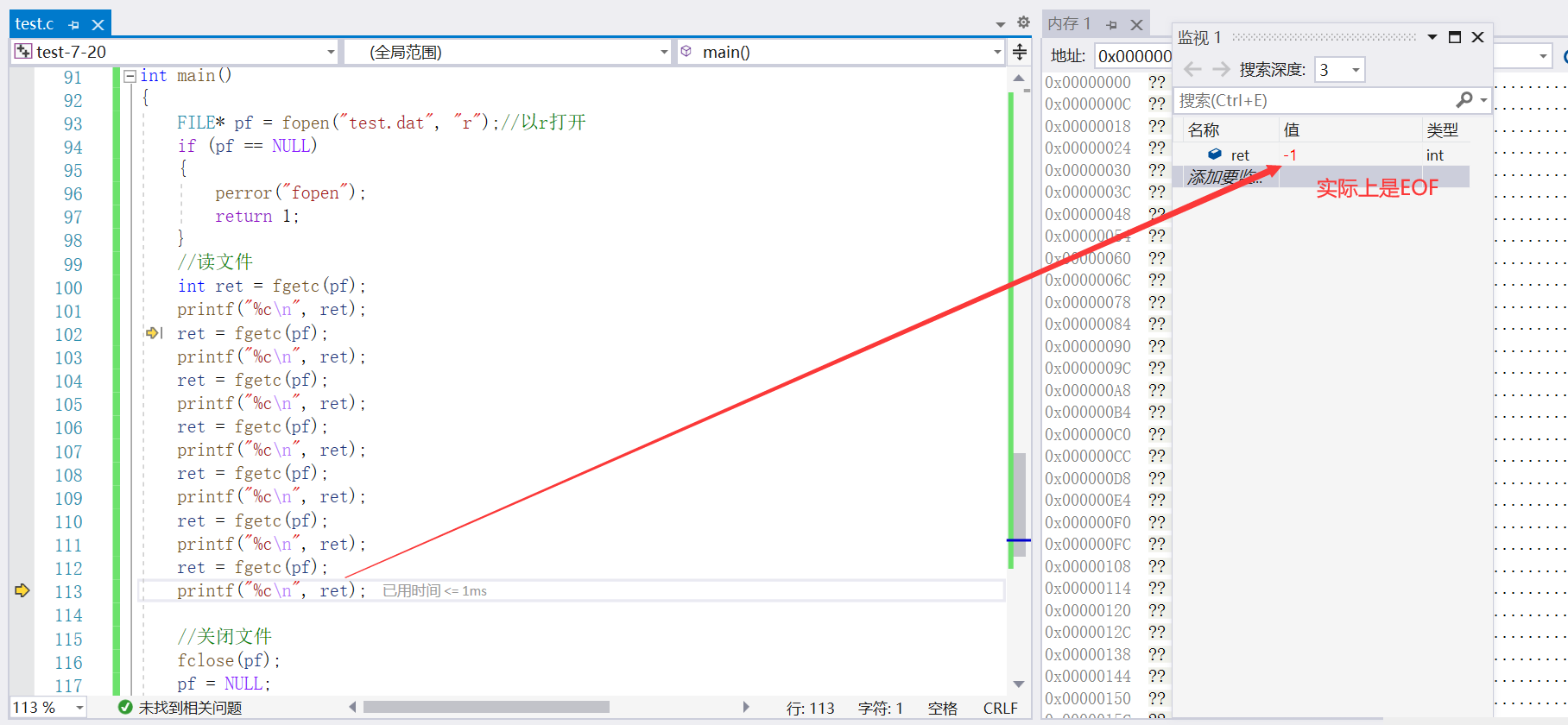Click the fclose(pf) statement on line 116
The width and height of the screenshot is (1568, 725).
coord(229,661)
